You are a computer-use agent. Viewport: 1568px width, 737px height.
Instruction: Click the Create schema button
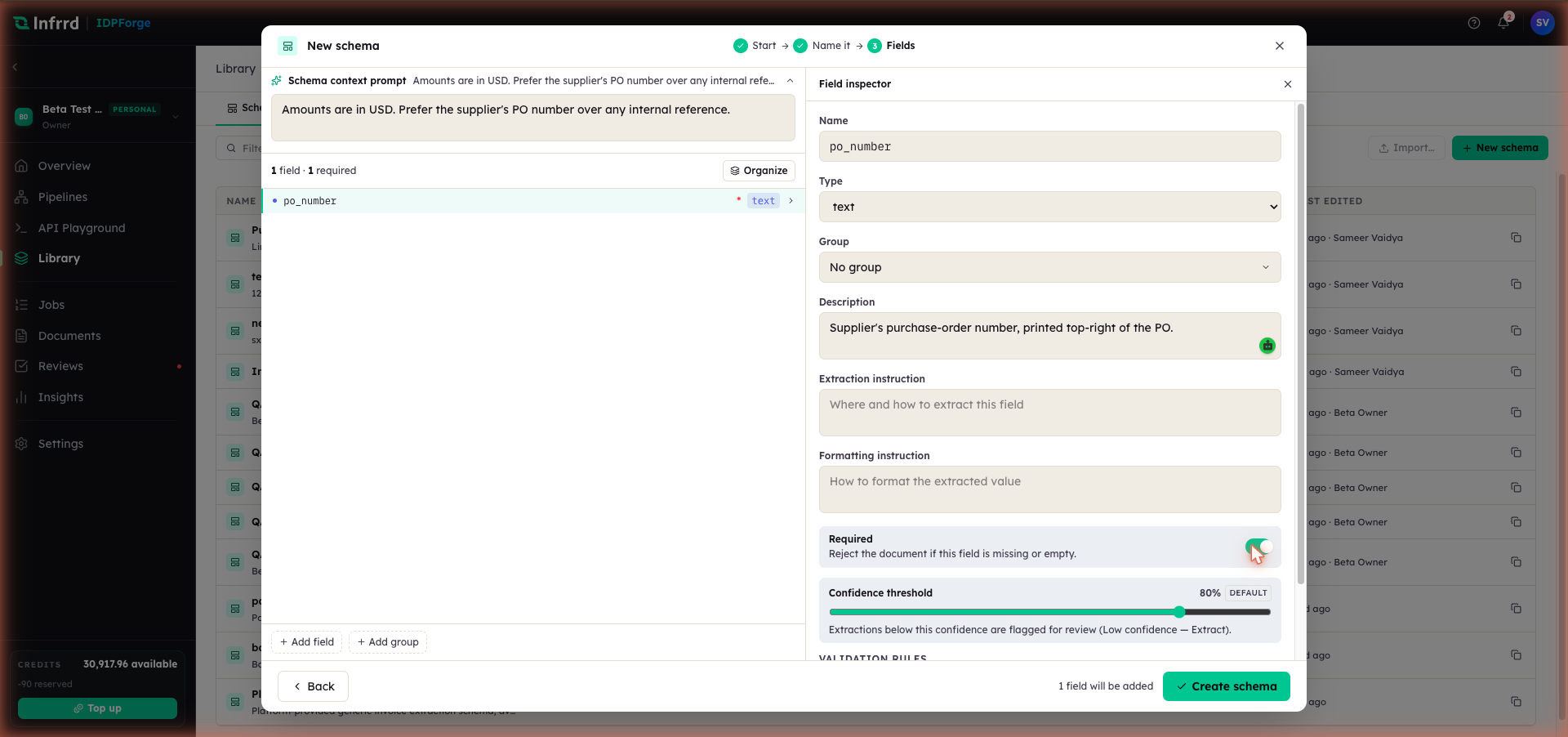pos(1226,686)
